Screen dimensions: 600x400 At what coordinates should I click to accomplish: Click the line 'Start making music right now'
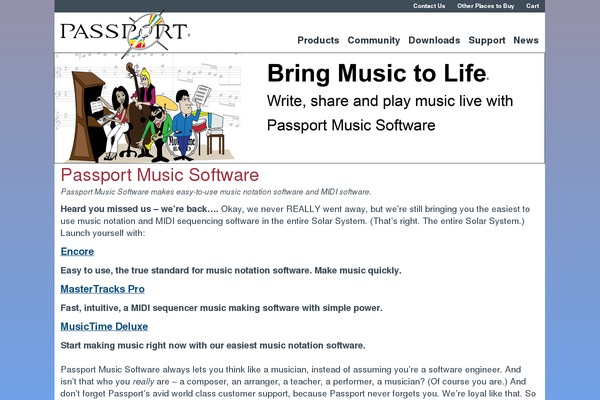pos(213,346)
